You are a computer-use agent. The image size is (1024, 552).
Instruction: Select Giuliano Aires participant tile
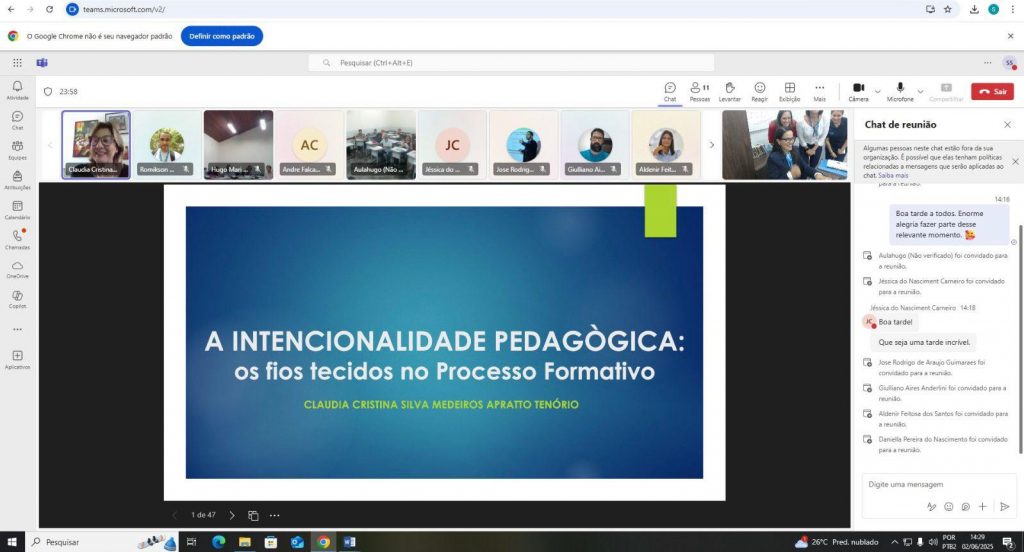click(595, 144)
